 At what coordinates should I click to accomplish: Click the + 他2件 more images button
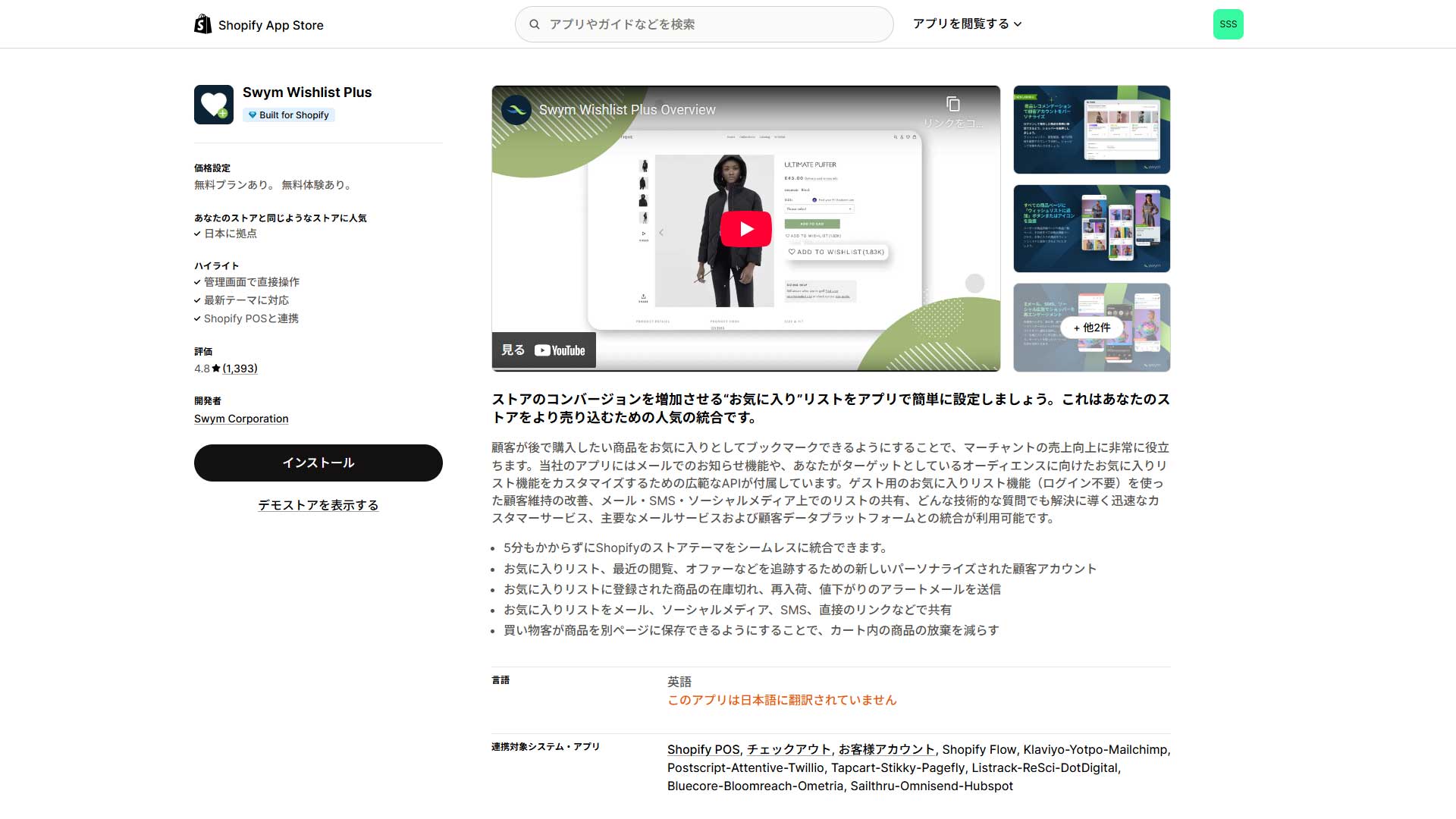1092,328
